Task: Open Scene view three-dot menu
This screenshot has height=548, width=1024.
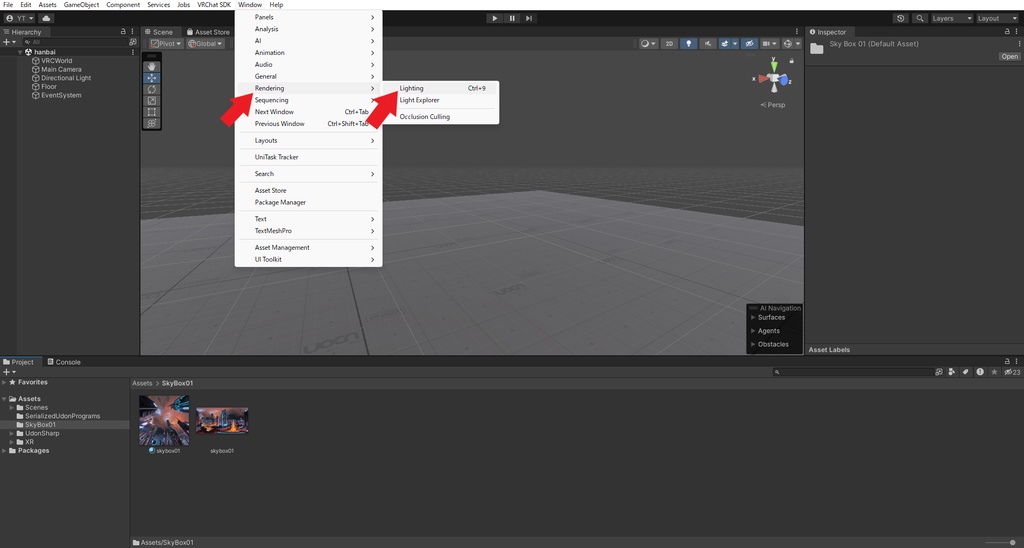Action: (797, 31)
